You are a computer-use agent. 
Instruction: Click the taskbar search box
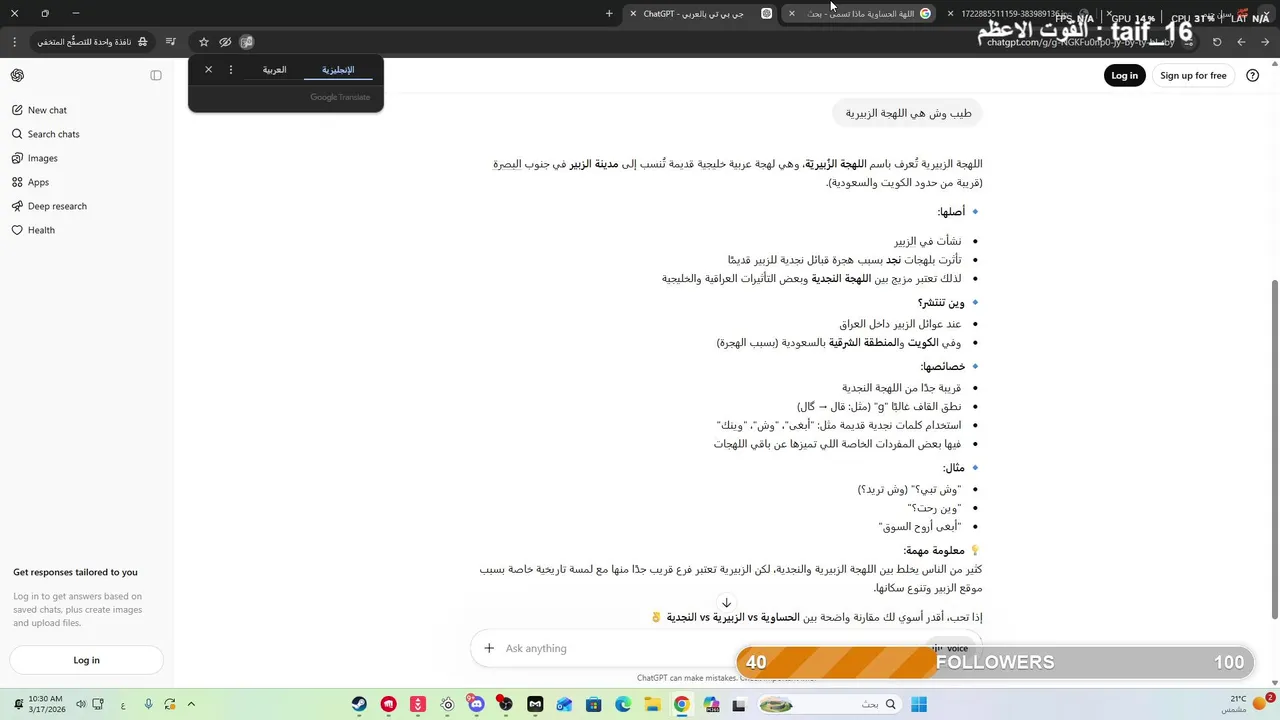click(829, 704)
